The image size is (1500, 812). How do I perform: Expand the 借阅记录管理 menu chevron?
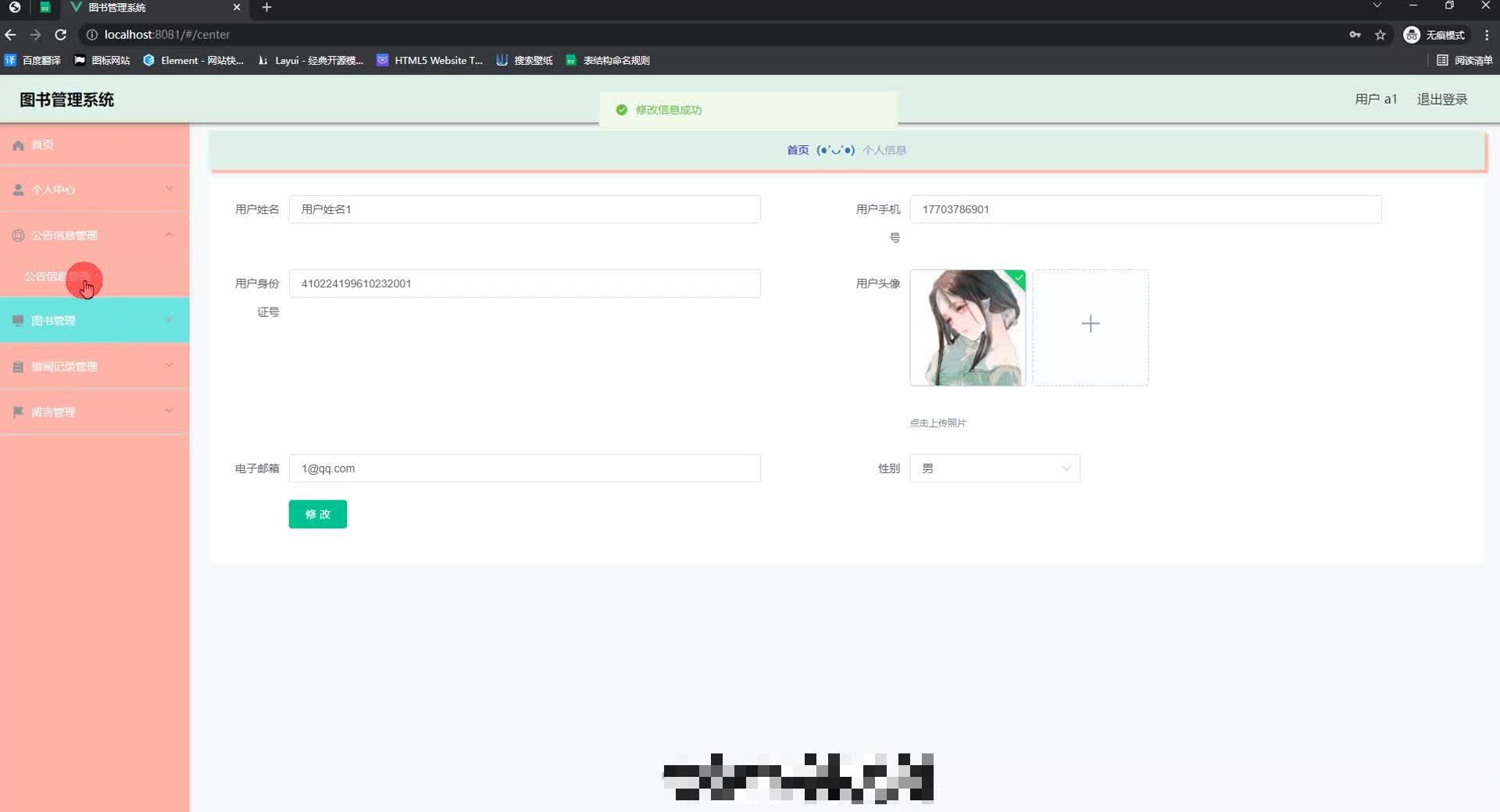[169, 365]
